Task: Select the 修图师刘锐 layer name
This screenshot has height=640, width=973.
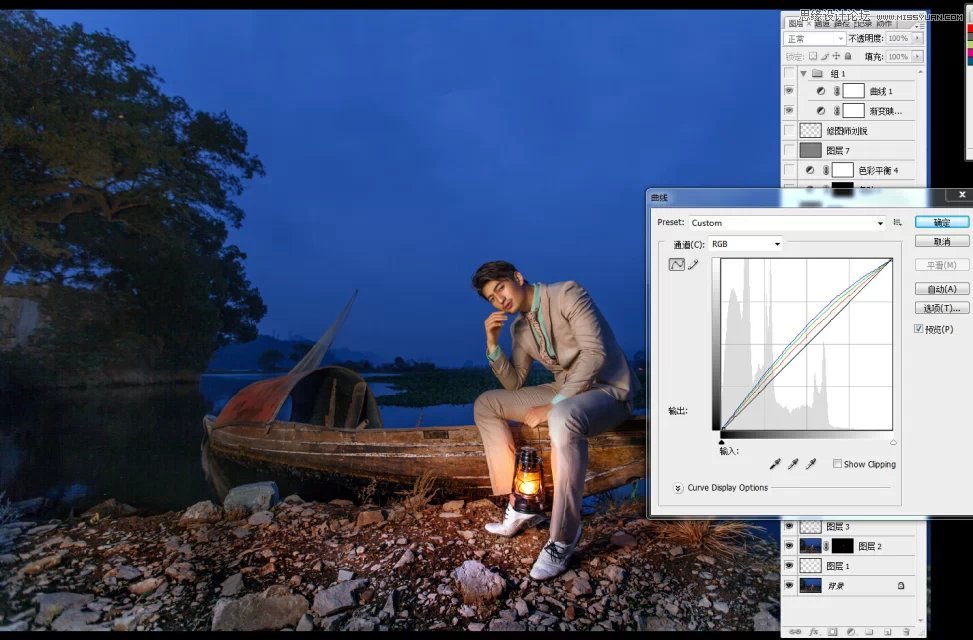Action: pyautogui.click(x=847, y=131)
